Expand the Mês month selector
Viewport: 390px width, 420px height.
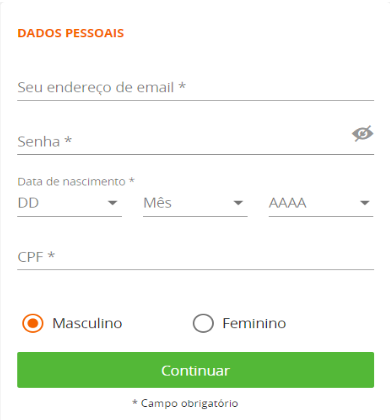point(195,203)
